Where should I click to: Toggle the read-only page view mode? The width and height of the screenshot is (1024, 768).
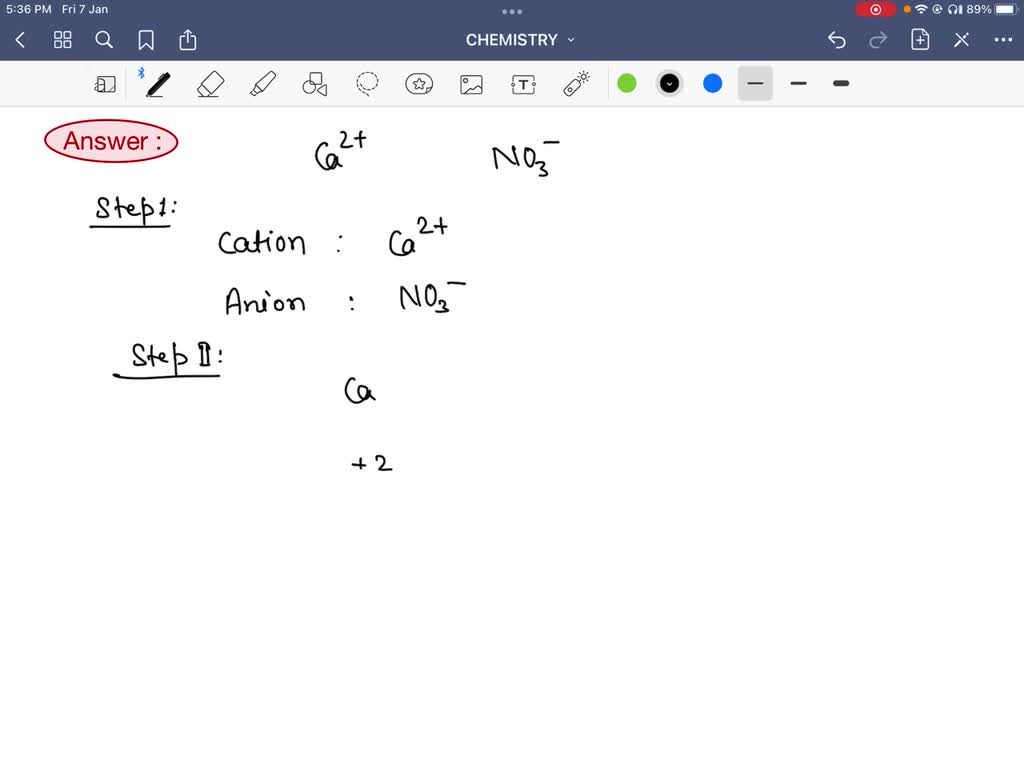pos(105,84)
